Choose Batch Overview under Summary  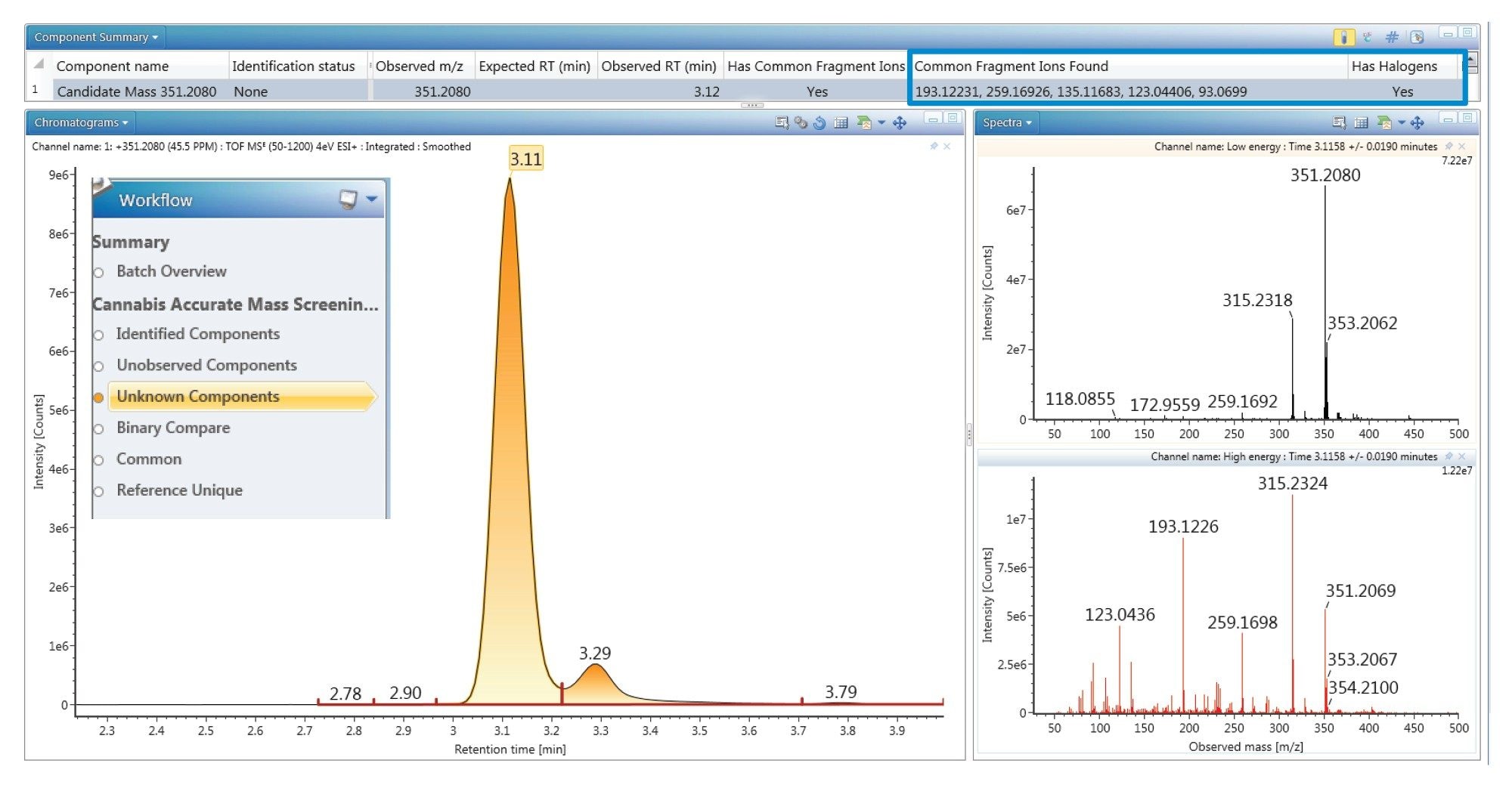click(171, 271)
